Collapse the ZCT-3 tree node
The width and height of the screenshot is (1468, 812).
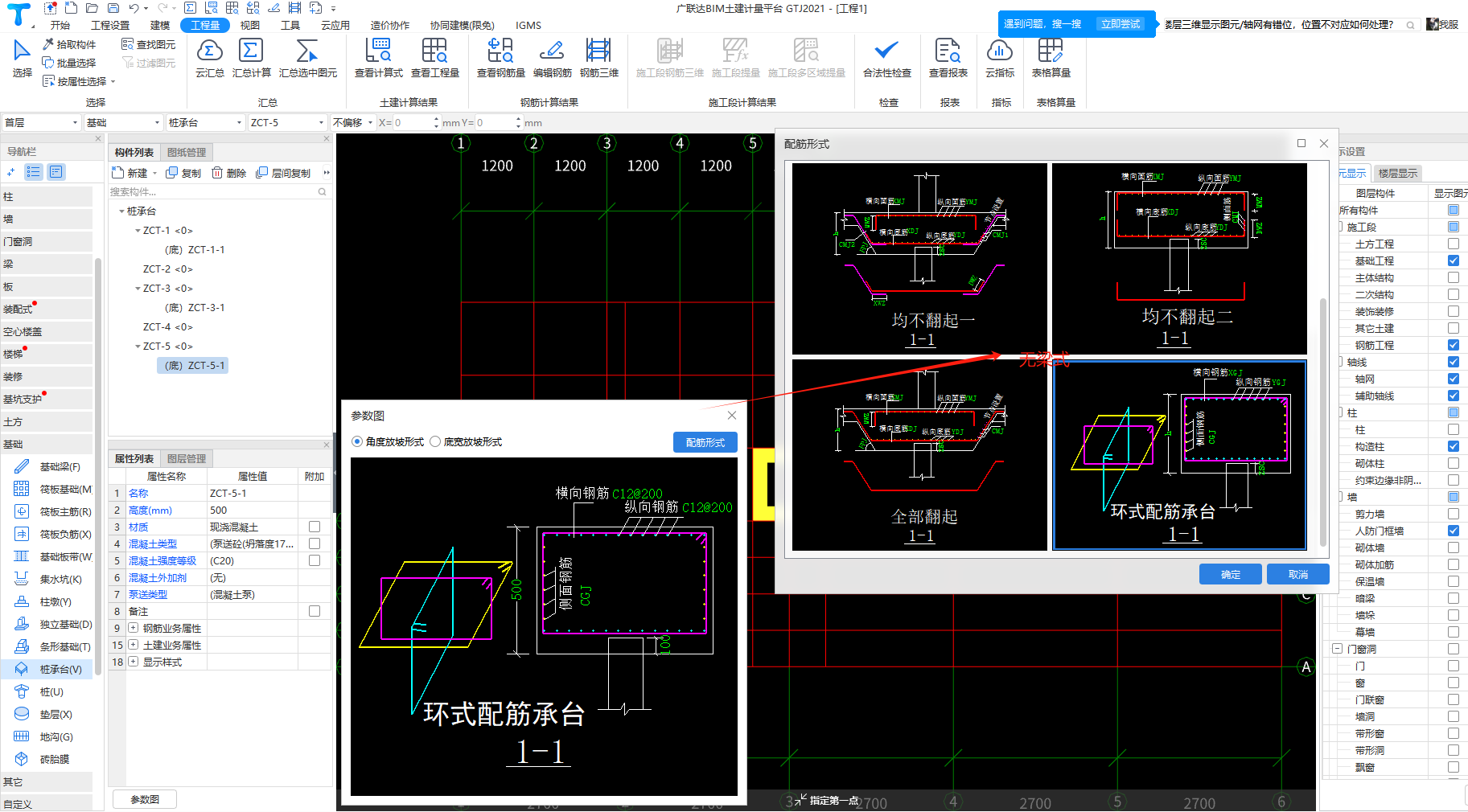(x=138, y=289)
